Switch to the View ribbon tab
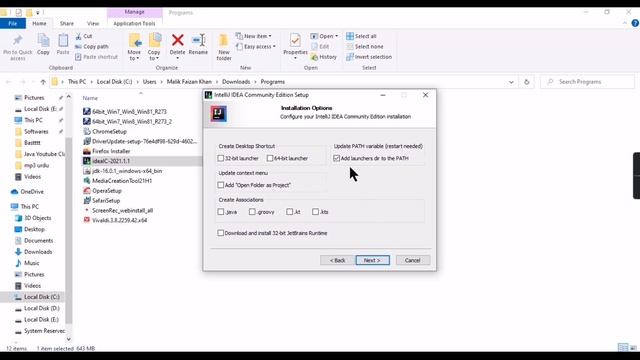The width and height of the screenshot is (640, 360). [x=93, y=24]
